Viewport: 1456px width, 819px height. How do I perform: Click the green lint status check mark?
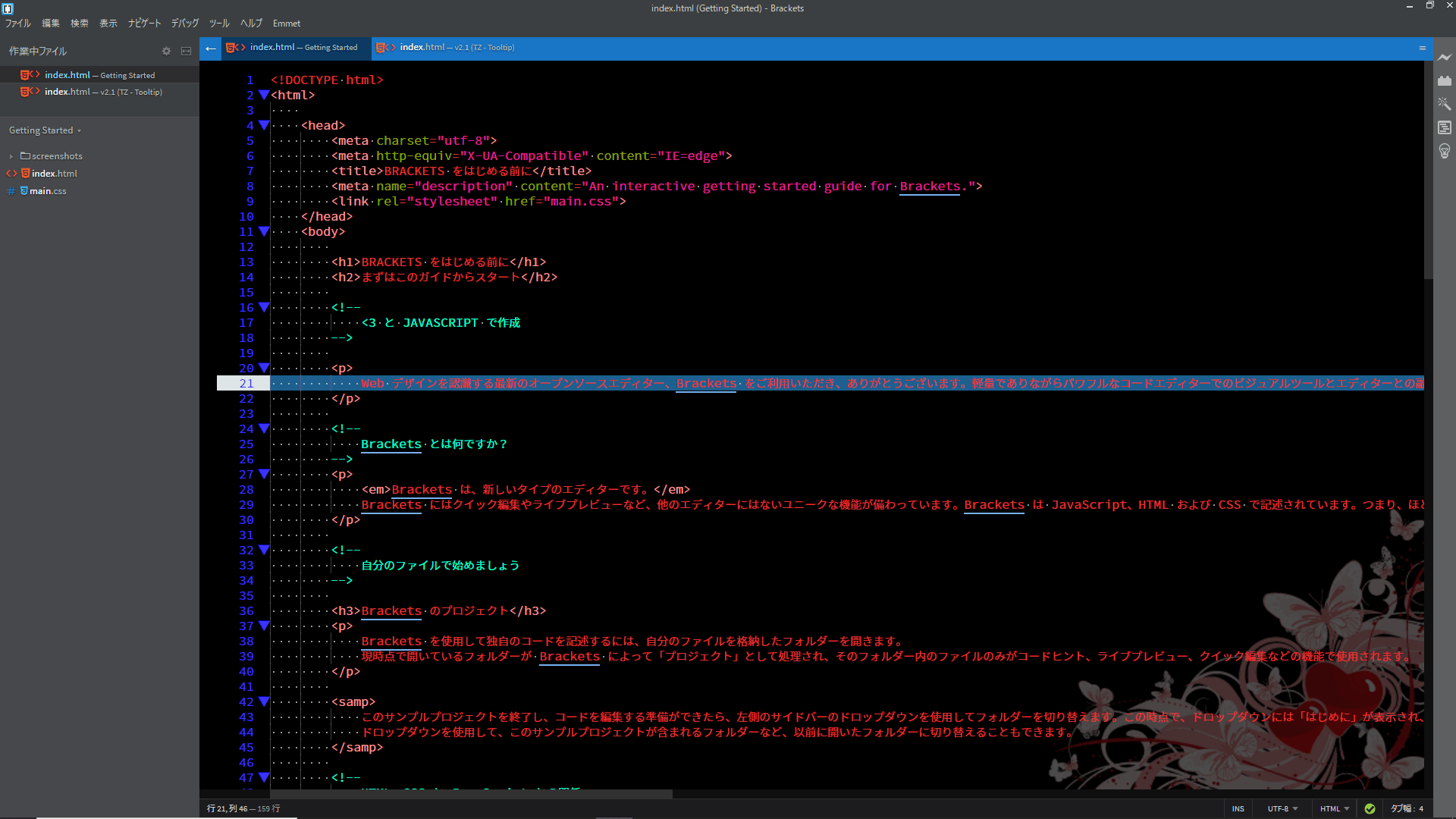(x=1370, y=808)
